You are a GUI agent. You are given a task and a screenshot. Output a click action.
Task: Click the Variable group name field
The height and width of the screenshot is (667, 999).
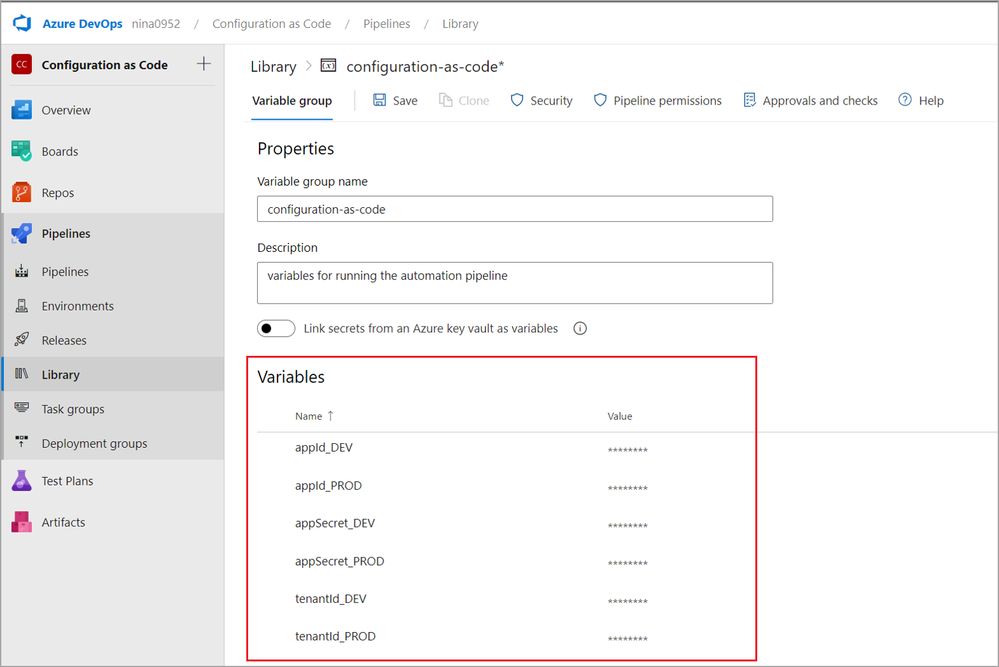[515, 209]
